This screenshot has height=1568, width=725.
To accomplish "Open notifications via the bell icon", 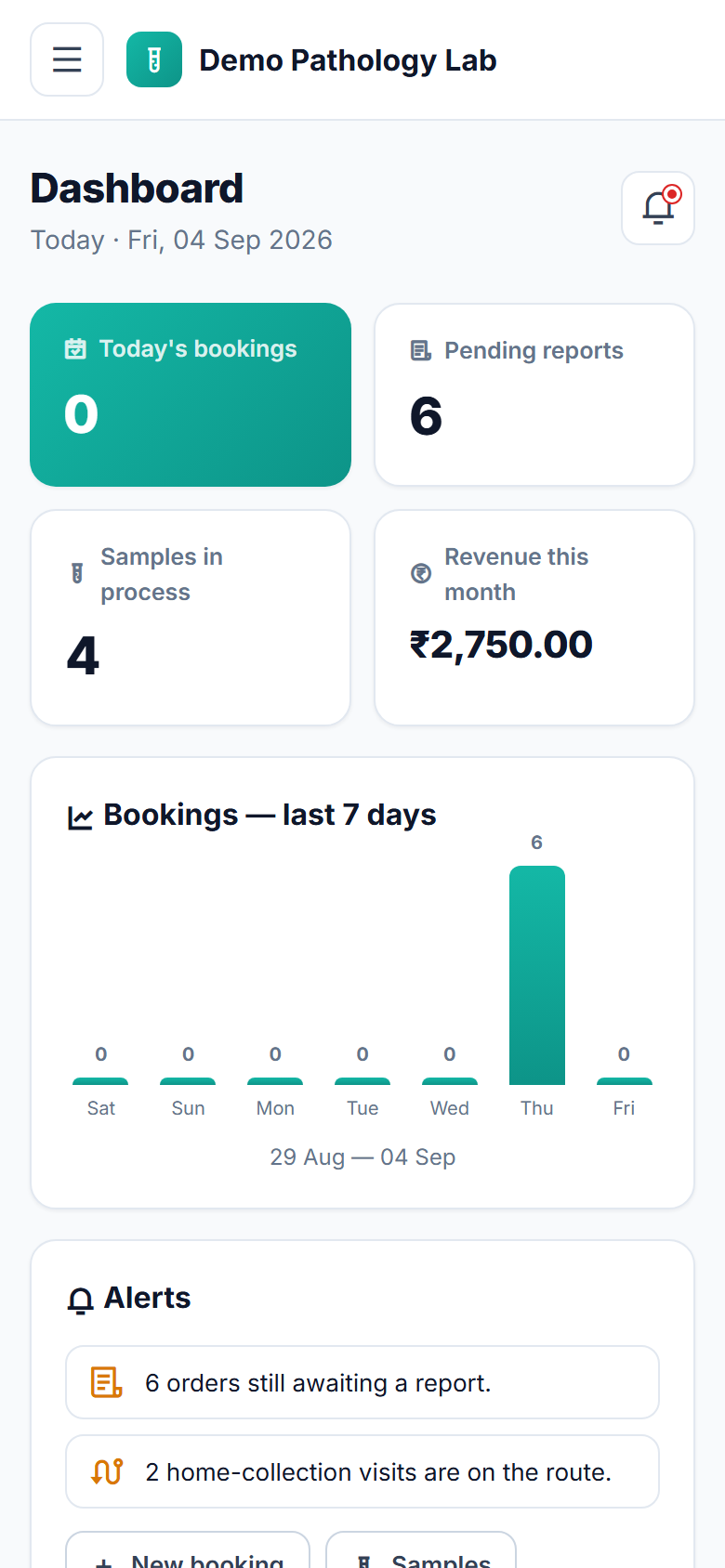I will (x=658, y=208).
